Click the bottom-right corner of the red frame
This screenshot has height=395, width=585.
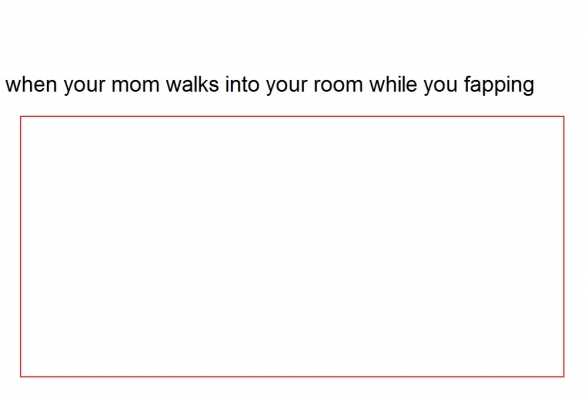pos(564,376)
